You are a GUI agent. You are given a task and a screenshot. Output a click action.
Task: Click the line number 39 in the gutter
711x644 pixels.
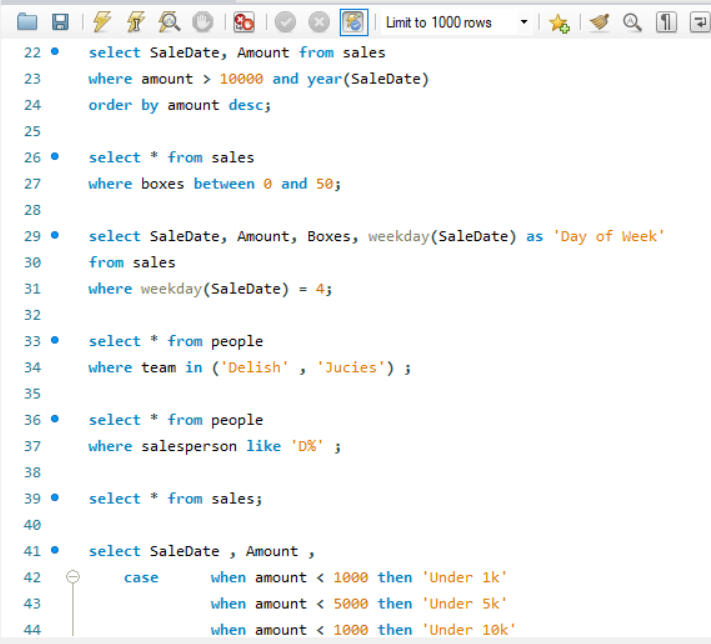[32, 498]
